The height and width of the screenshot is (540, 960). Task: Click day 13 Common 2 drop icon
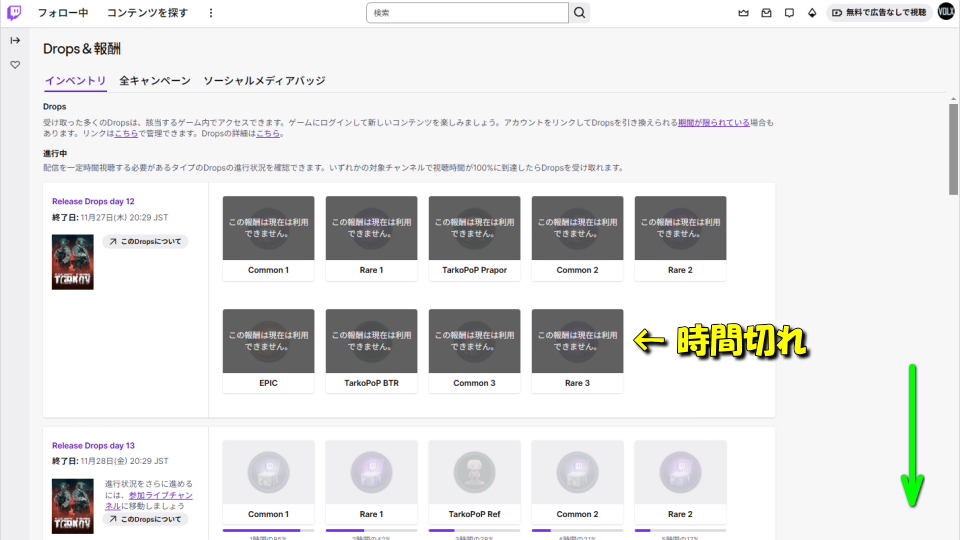[577, 473]
